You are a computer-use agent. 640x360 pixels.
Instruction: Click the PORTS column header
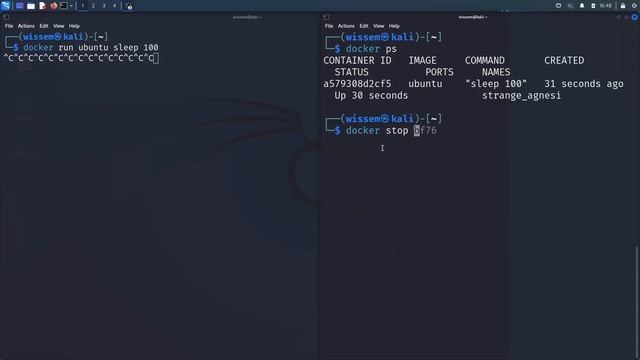click(x=439, y=72)
